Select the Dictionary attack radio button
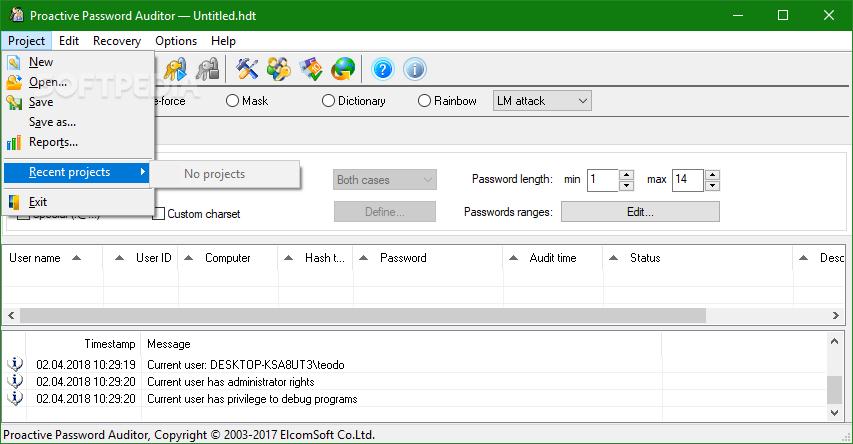Image resolution: width=853 pixels, height=444 pixels. click(328, 101)
